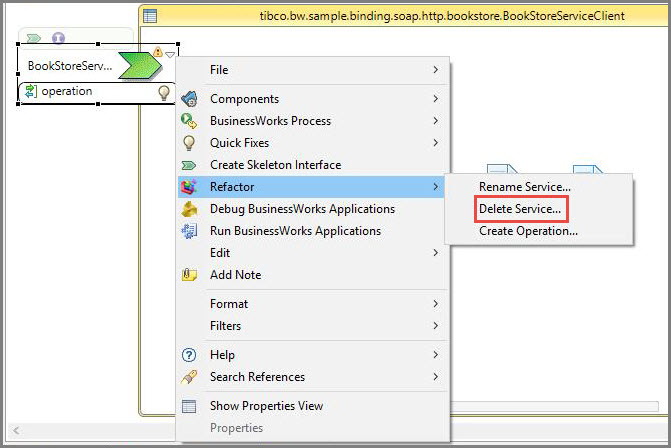Choose Debug BusinessWorks Applications
This screenshot has width=671, height=448.
(x=313, y=209)
